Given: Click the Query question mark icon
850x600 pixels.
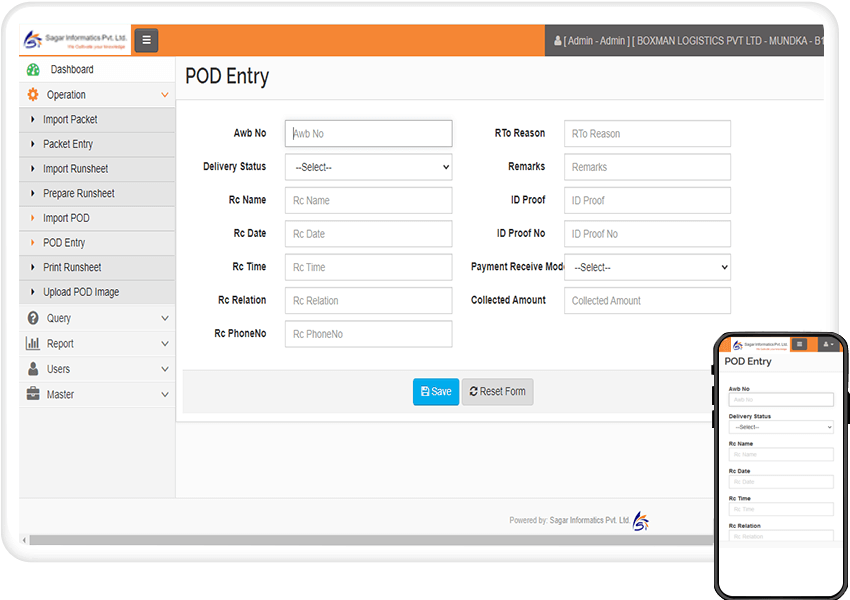Looking at the screenshot, I should 31,320.
